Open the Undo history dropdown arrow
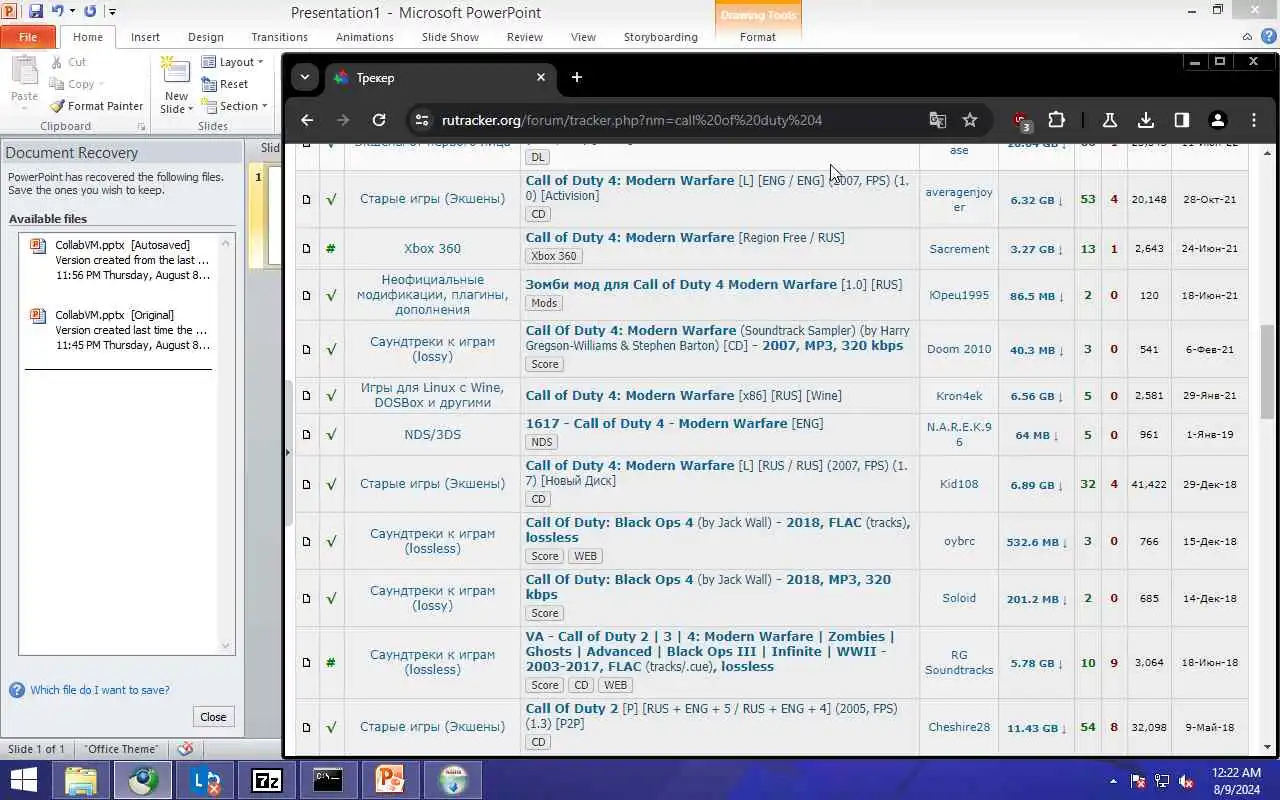This screenshot has width=1280, height=800. [72, 12]
